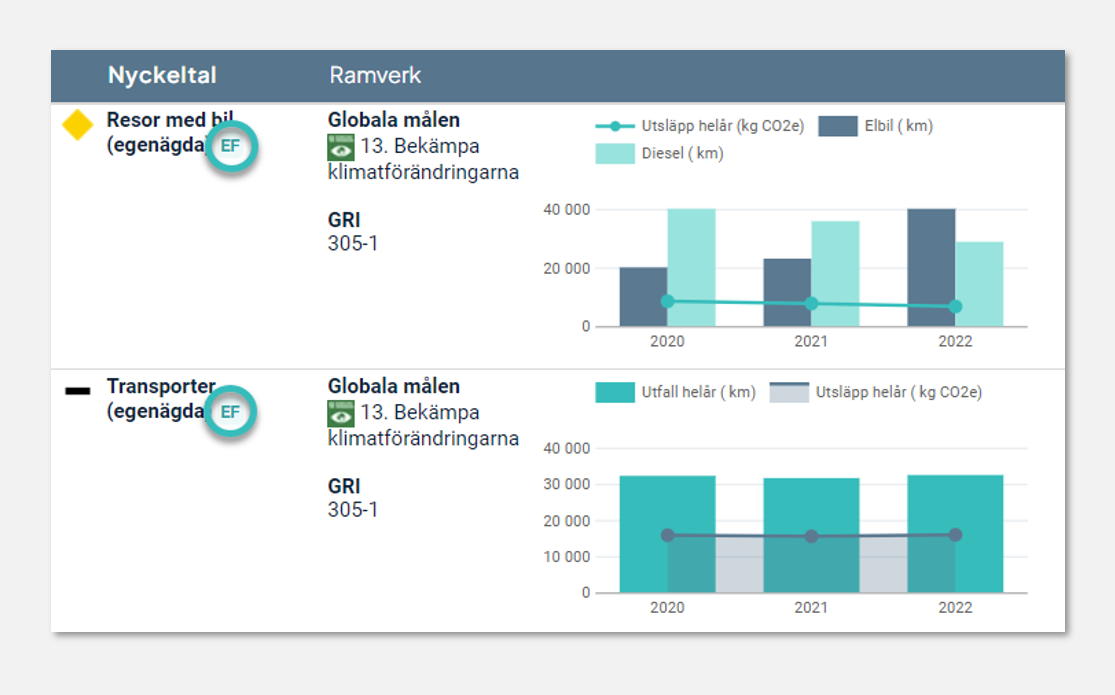Select the yellow diamond status icon
Screen dimensions: 1115x695
(78, 126)
